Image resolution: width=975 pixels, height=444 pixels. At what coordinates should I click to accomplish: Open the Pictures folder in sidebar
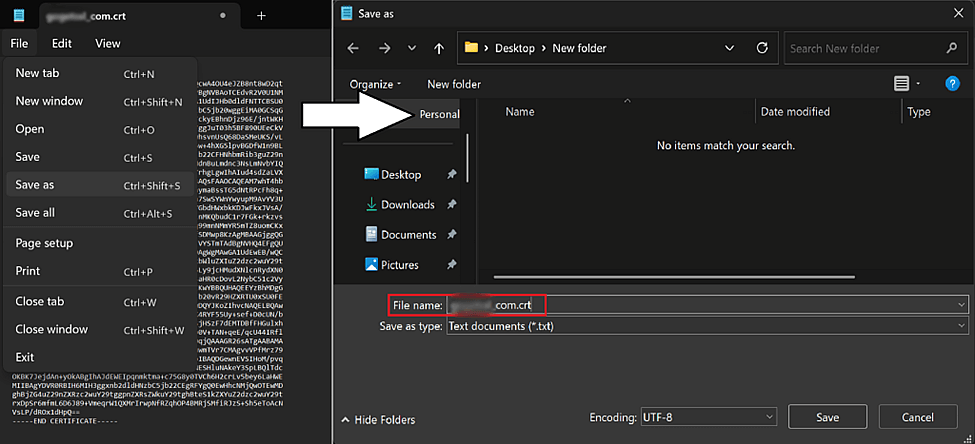pyautogui.click(x=400, y=265)
